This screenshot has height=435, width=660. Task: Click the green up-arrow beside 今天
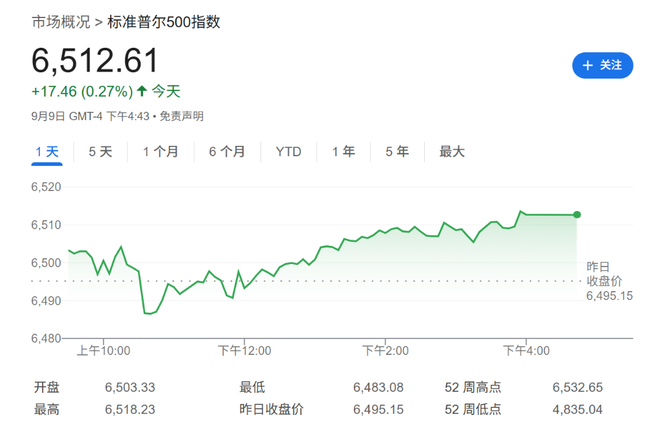click(142, 91)
